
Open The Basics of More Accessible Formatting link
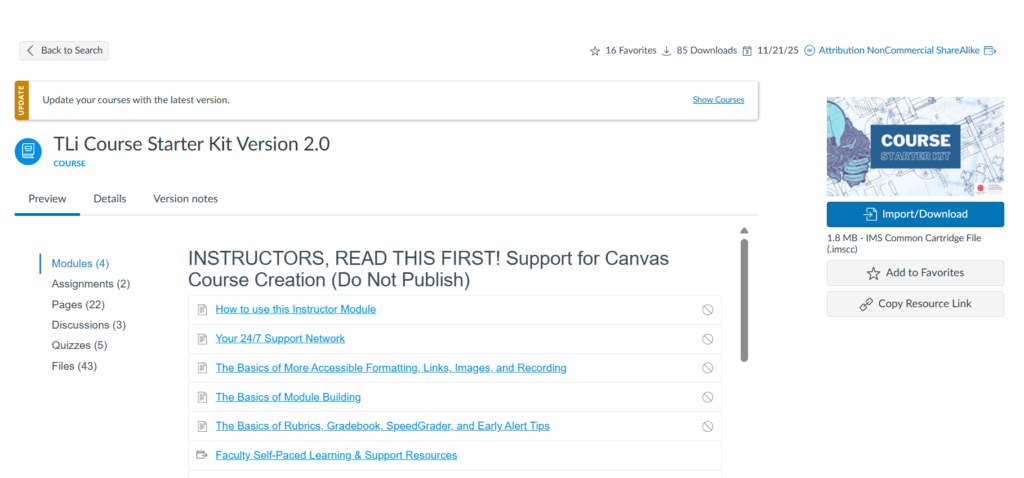(x=391, y=368)
